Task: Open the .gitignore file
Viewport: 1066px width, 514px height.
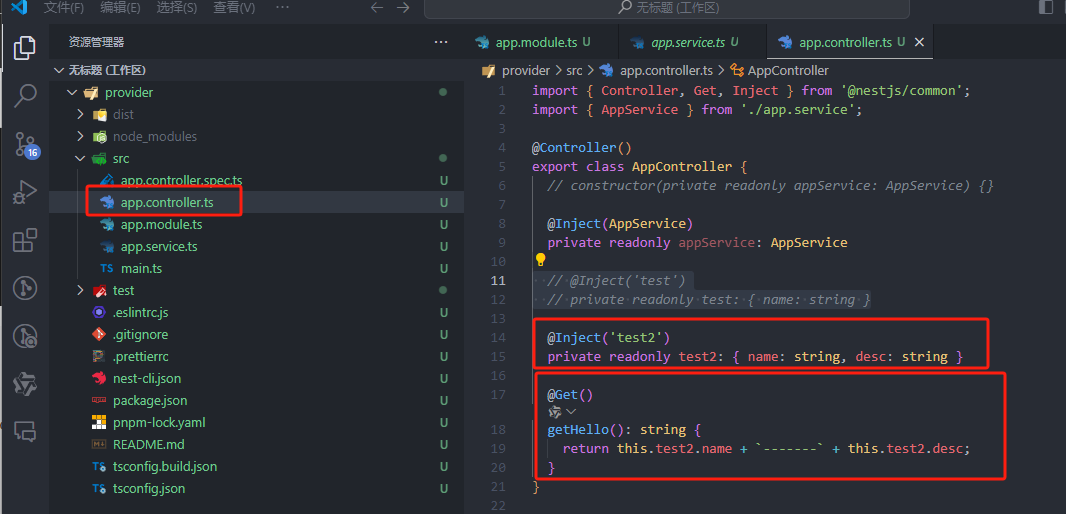Action: 141,335
